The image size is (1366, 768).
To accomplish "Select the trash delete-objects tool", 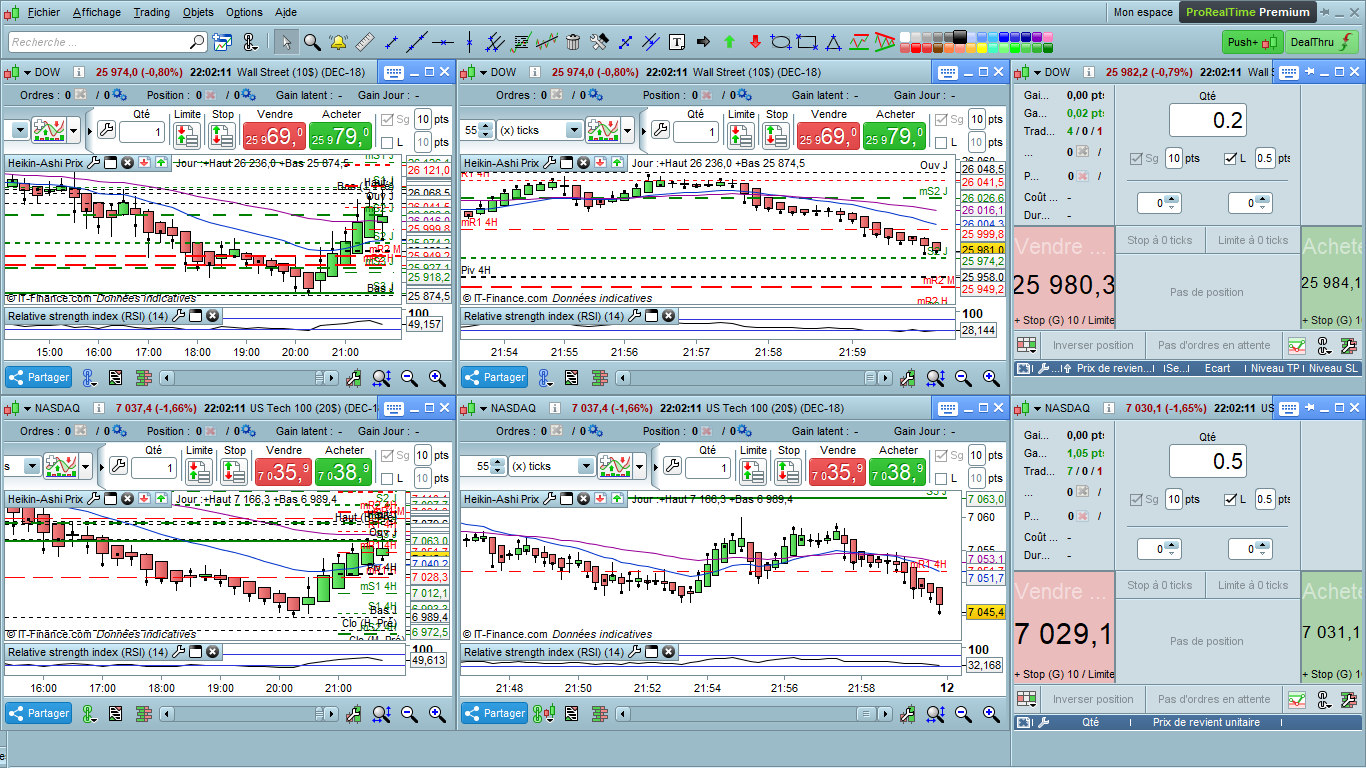I will pos(573,42).
